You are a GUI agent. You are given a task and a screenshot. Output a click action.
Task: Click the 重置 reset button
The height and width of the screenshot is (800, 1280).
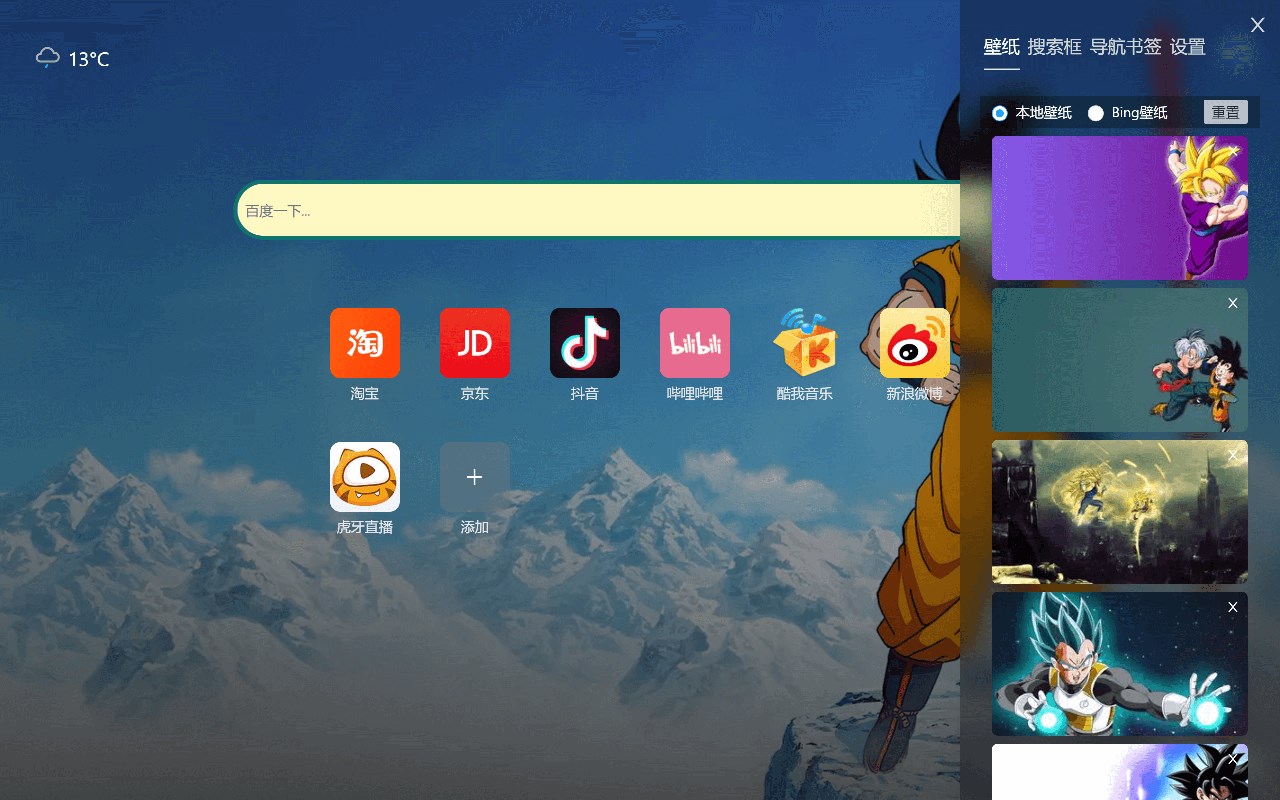point(1226,112)
